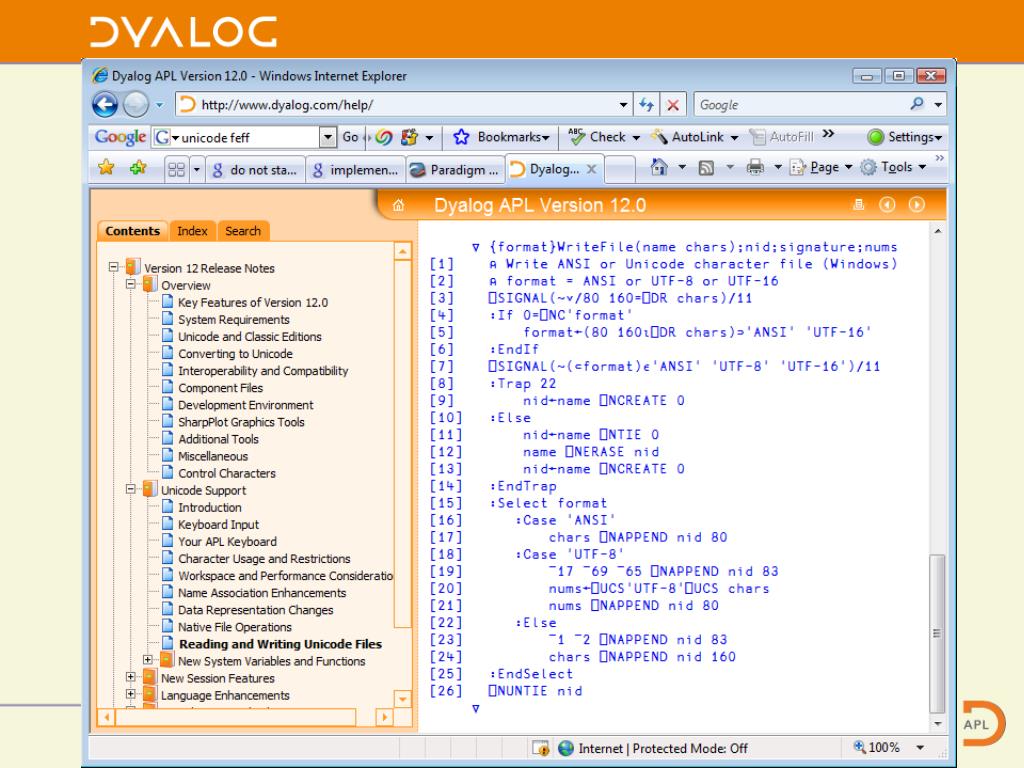The image size is (1024, 768).
Task: Open the Converting to Unicode topic
Action: pos(235,353)
